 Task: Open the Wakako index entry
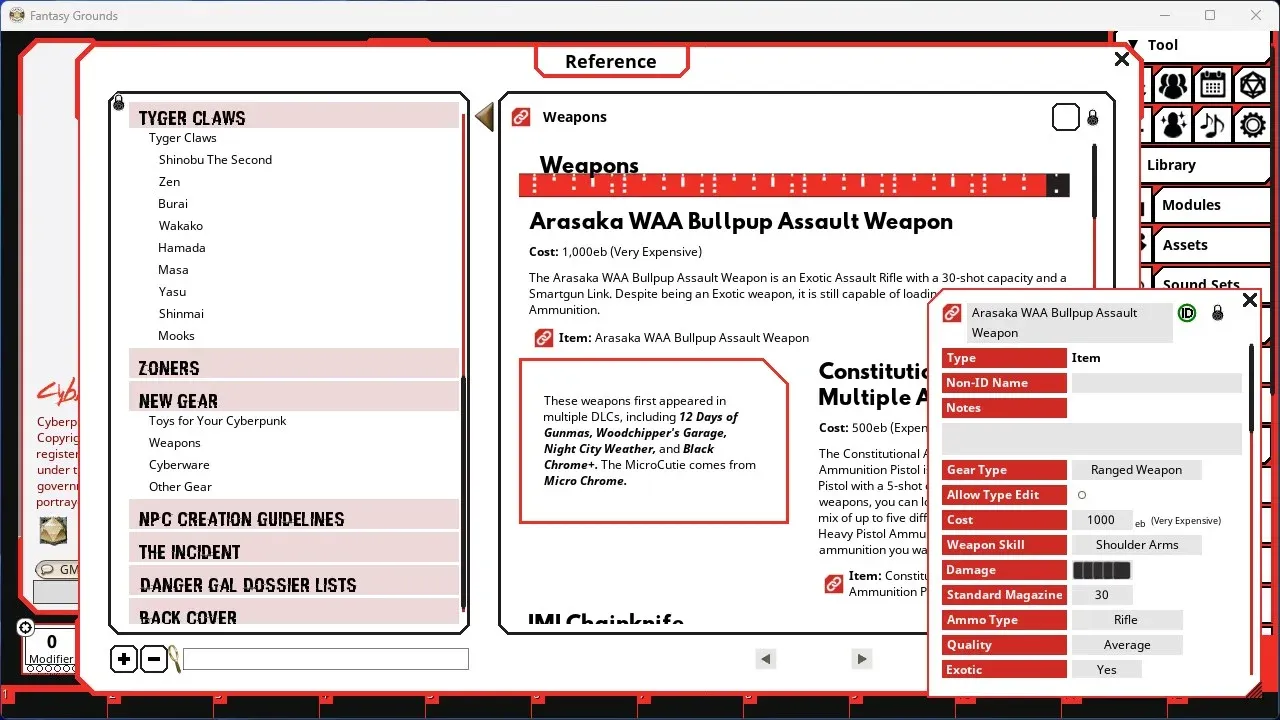point(180,226)
